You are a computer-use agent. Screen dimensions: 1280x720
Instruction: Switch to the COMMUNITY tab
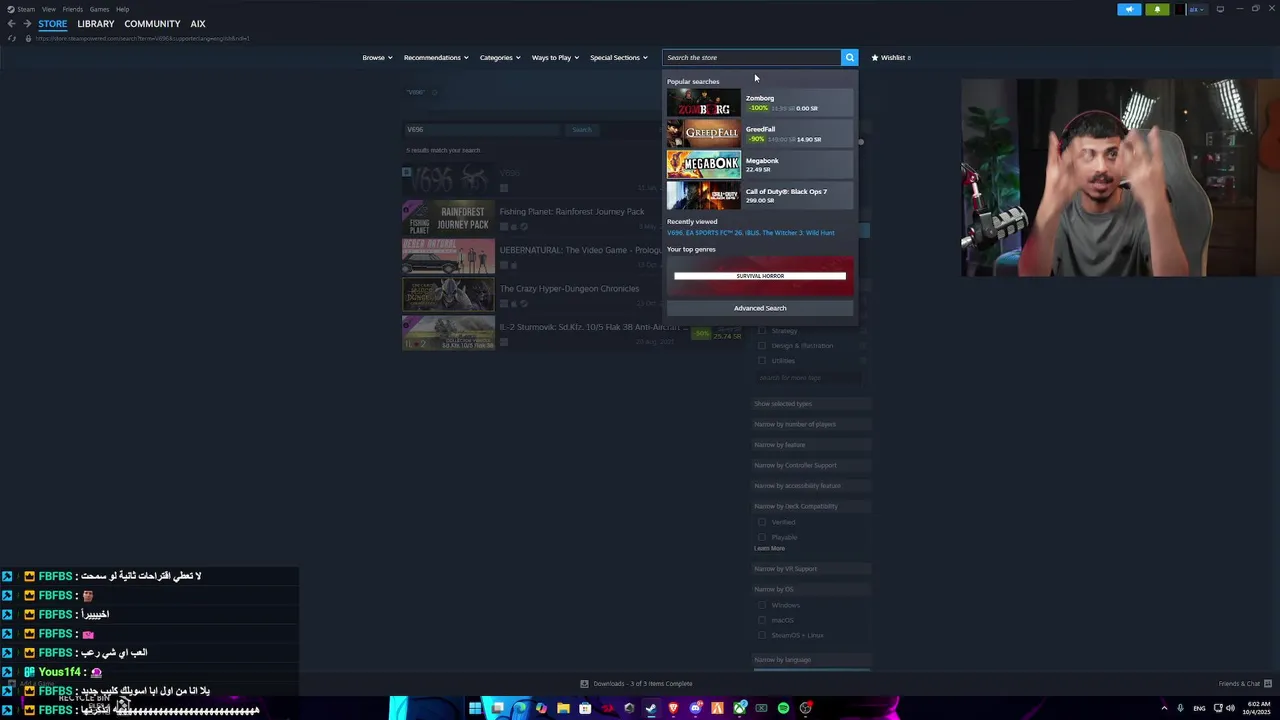point(152,24)
